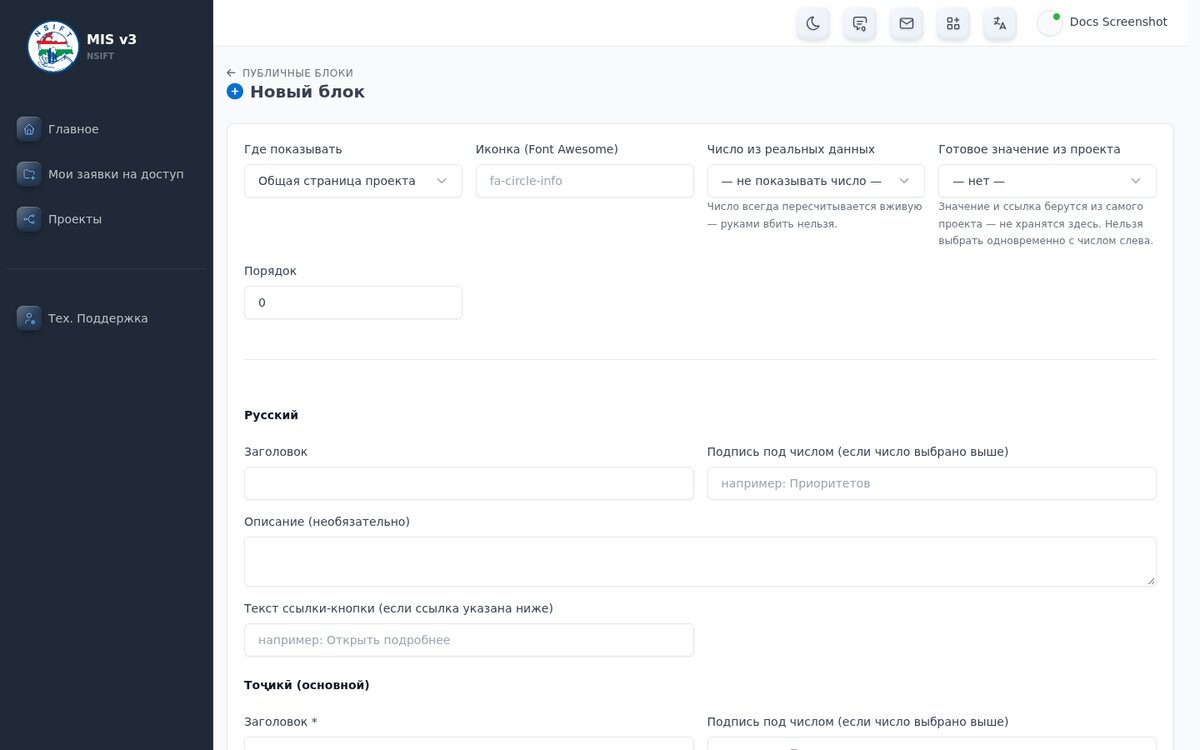Screen dimensions: 1200x750
Task: Open Готовое значение из проекта dropdown
Action: 1047,181
